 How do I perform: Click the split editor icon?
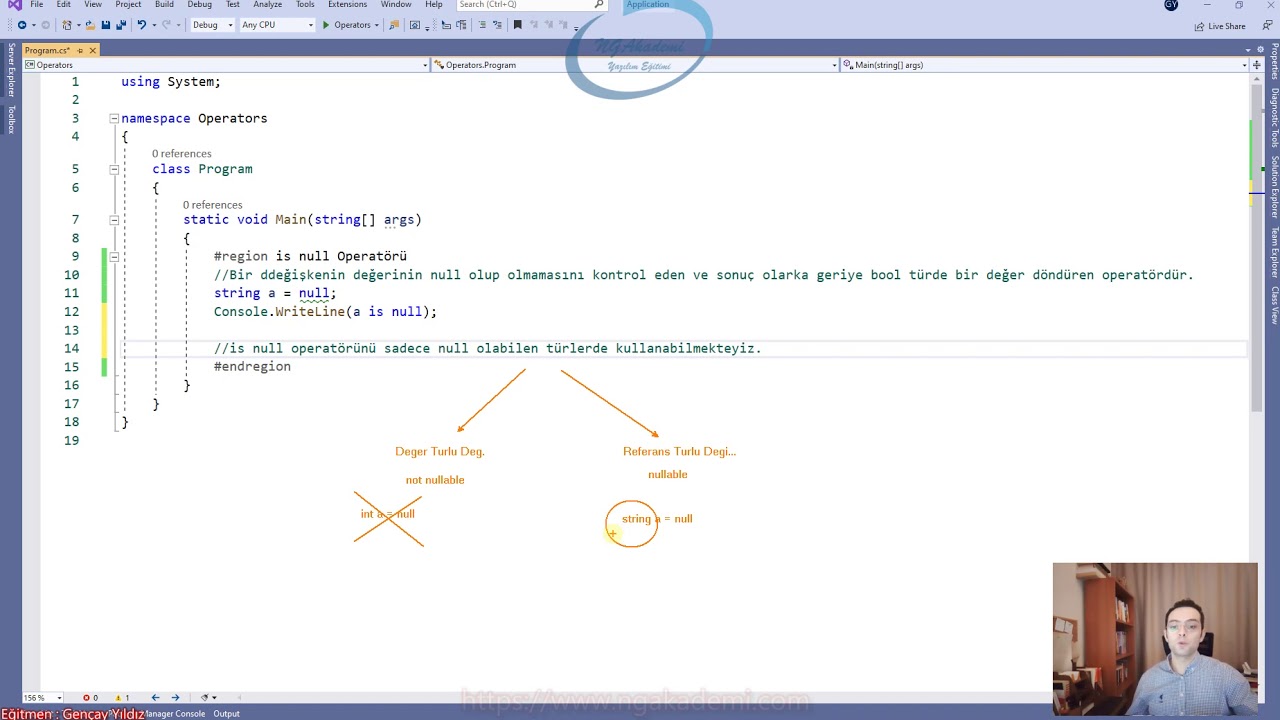[x=1257, y=65]
